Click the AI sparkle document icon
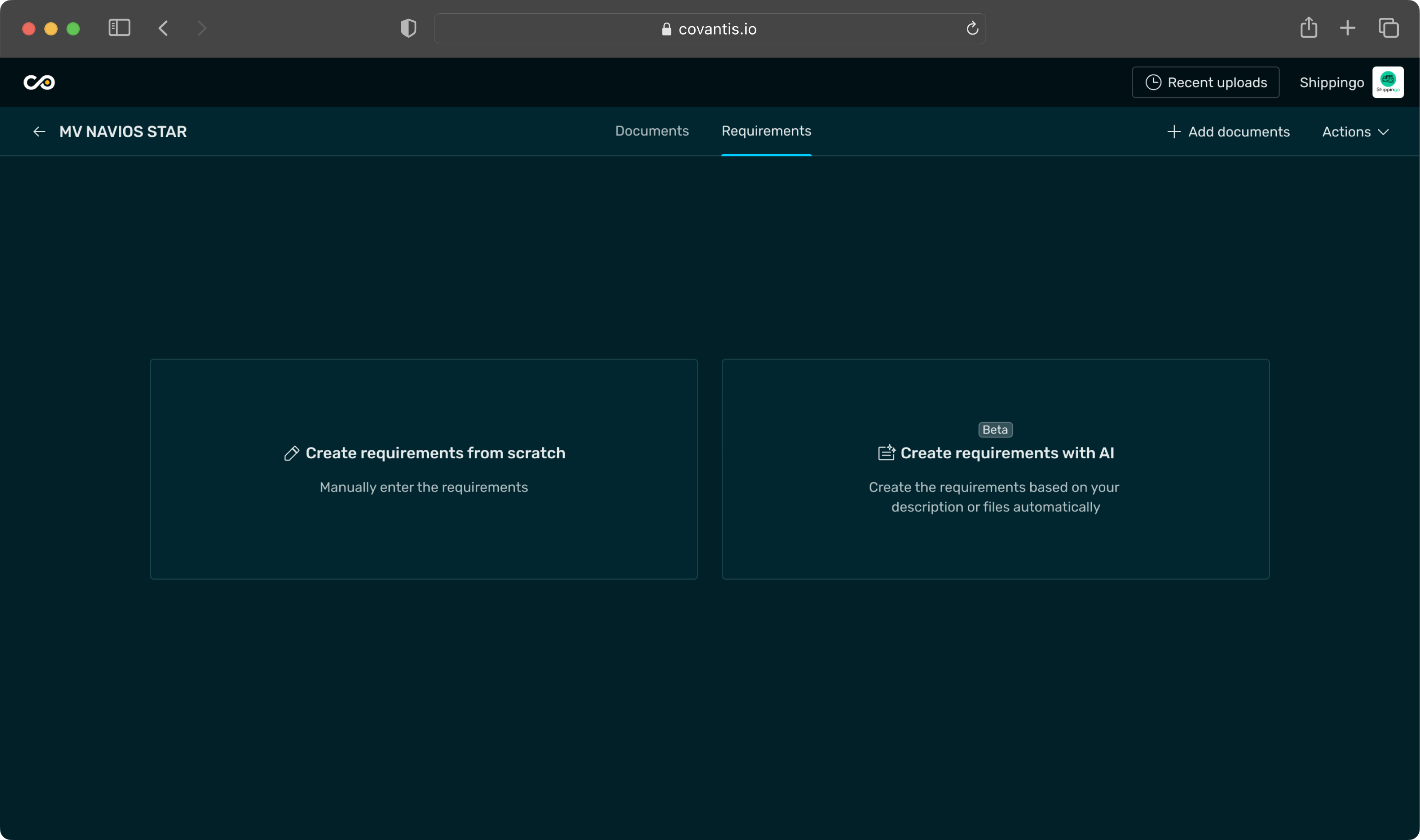The height and width of the screenshot is (840, 1420). [x=886, y=453]
